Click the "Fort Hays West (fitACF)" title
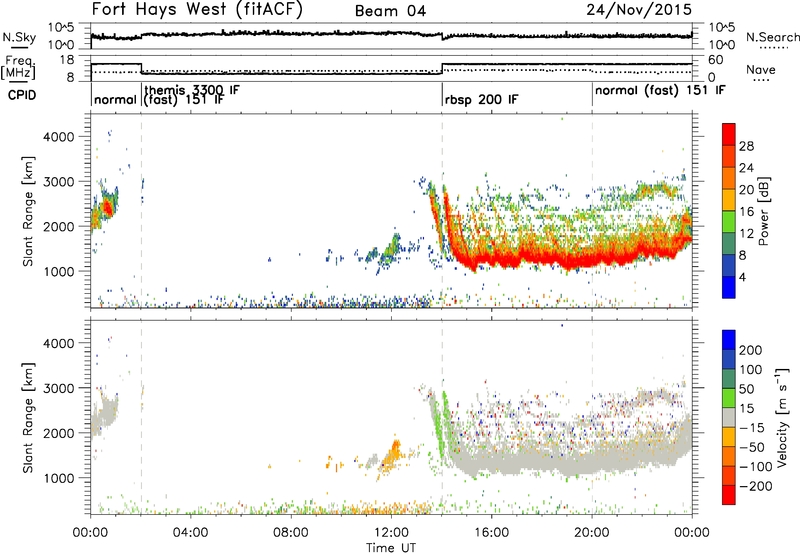This screenshot has width=800, height=554. pyautogui.click(x=197, y=10)
